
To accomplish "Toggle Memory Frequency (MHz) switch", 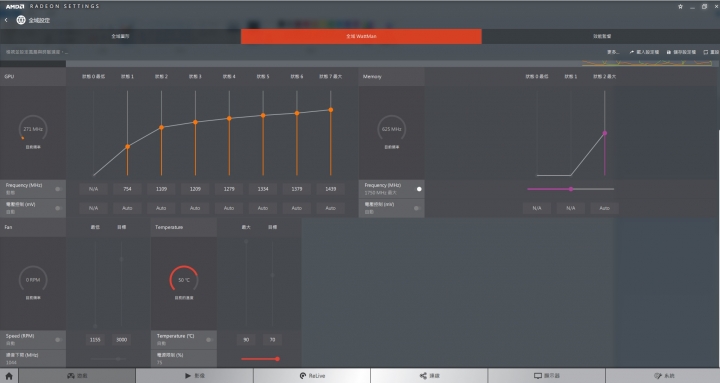I will [417, 189].
